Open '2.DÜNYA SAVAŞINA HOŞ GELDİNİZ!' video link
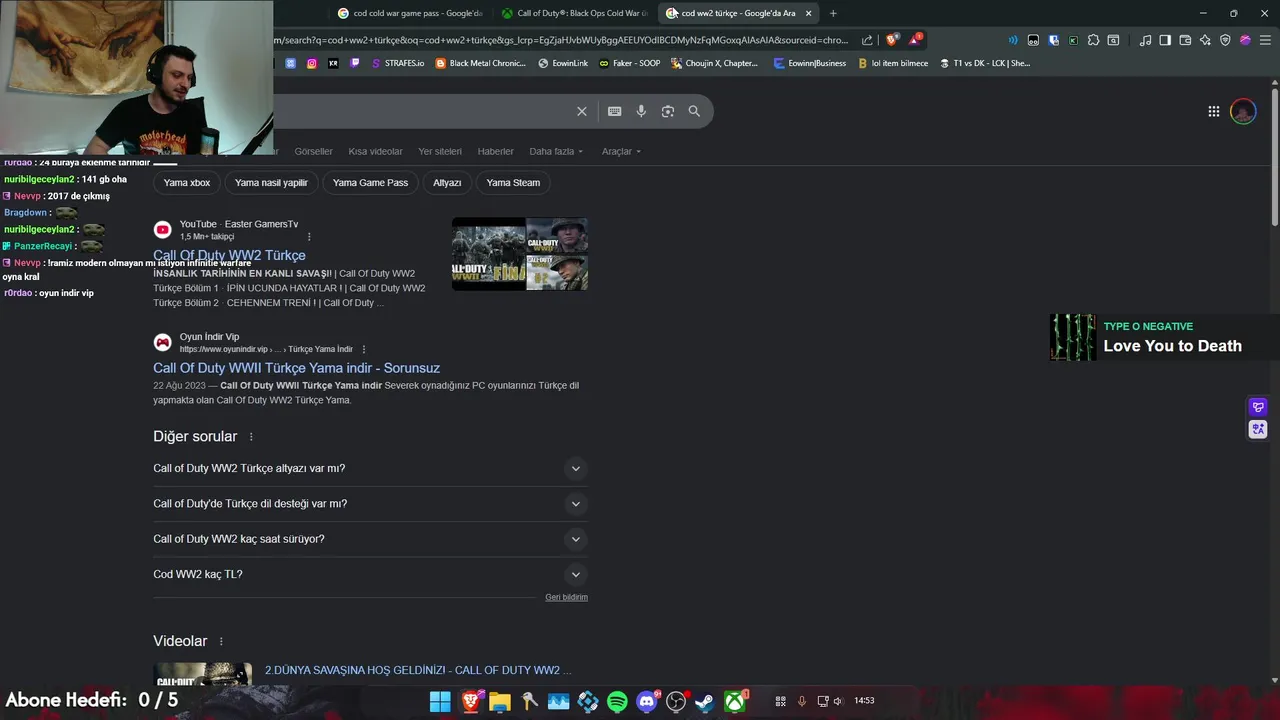Screen dimensions: 1280x720 point(418,670)
